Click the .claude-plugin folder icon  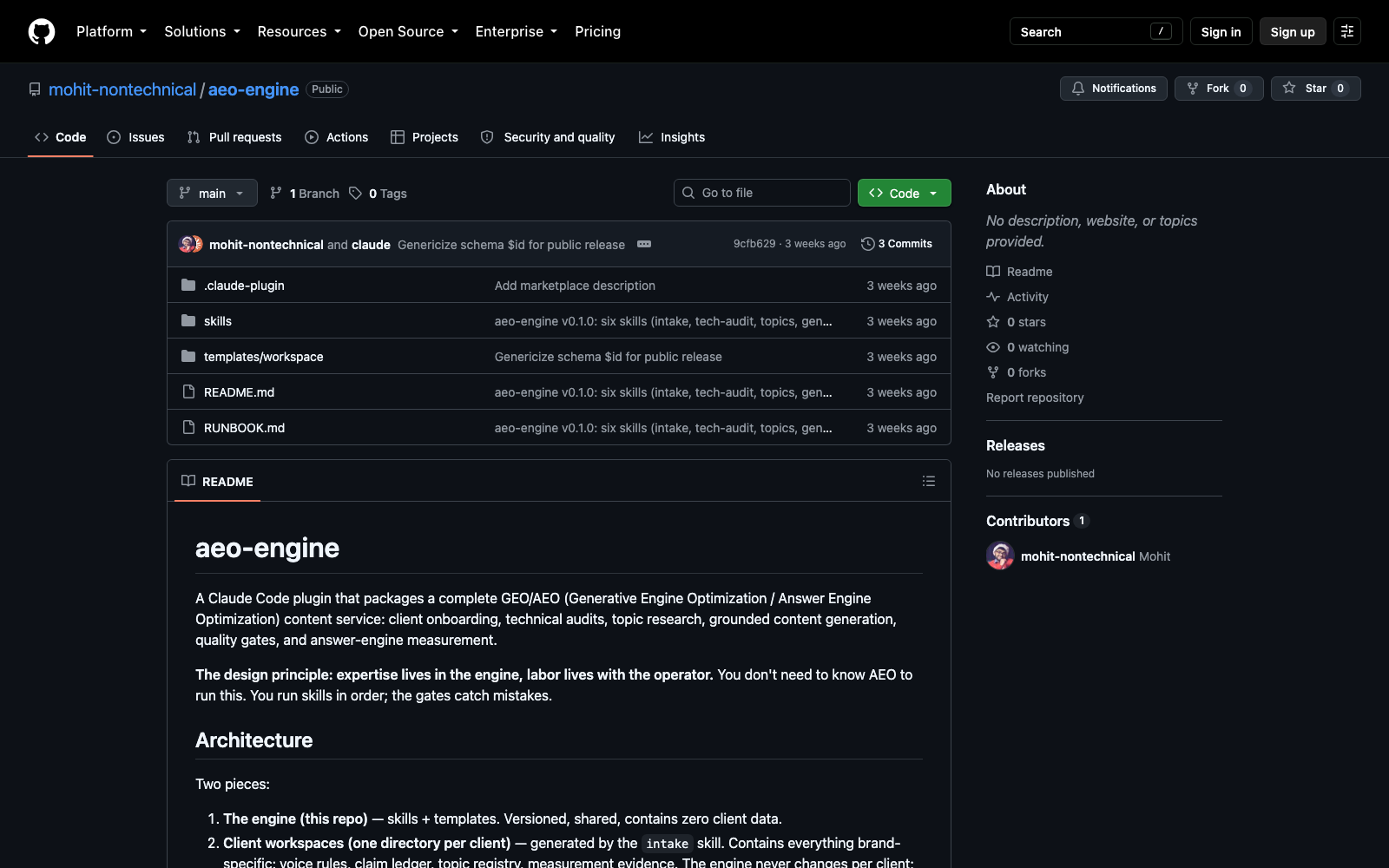188,285
